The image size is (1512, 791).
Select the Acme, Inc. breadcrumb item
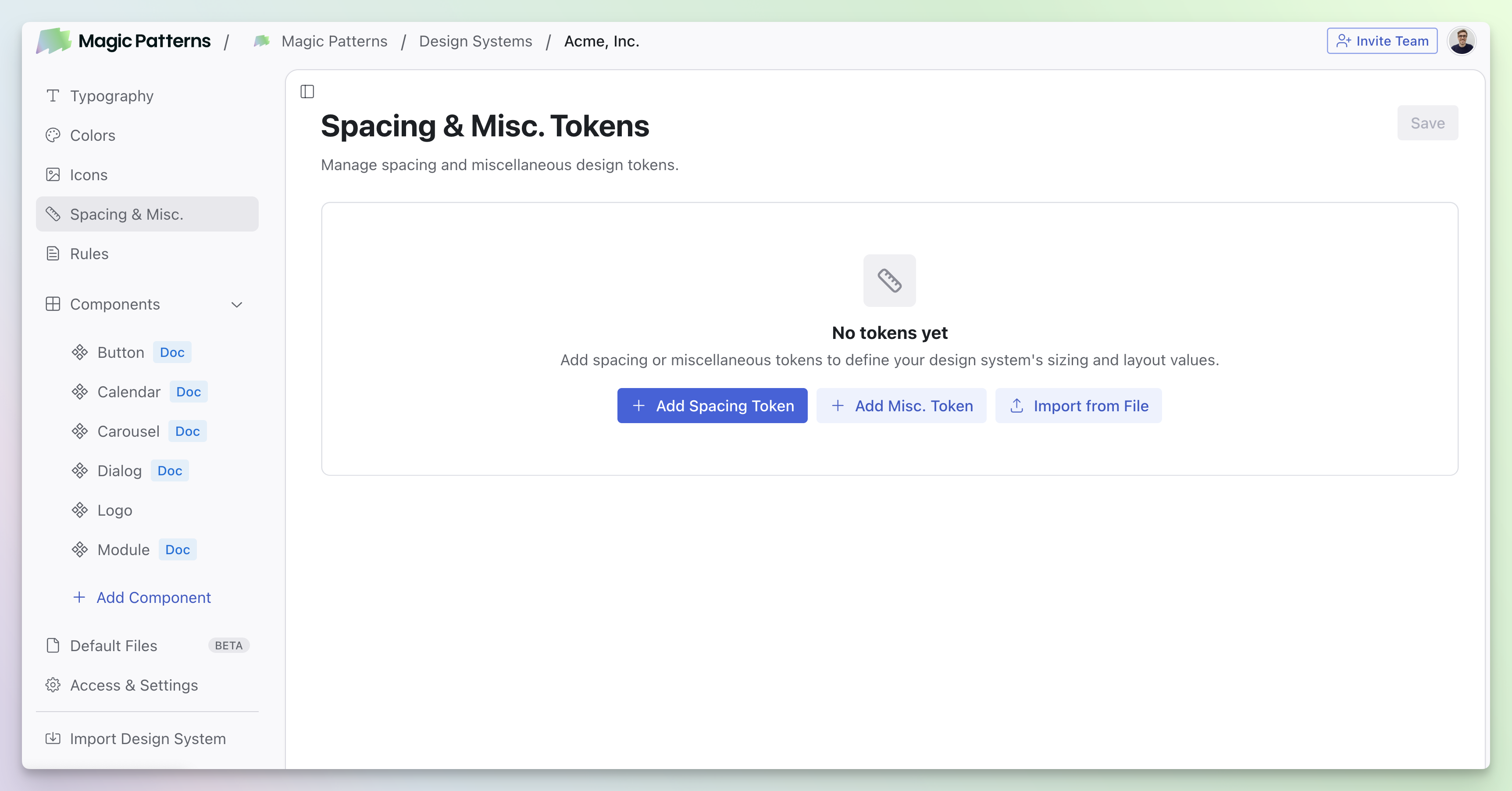(601, 41)
